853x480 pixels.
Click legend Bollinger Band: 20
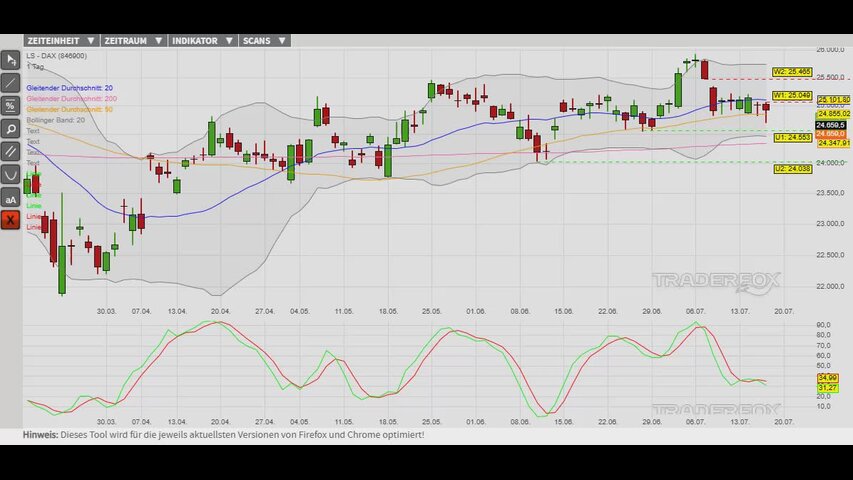(x=55, y=120)
